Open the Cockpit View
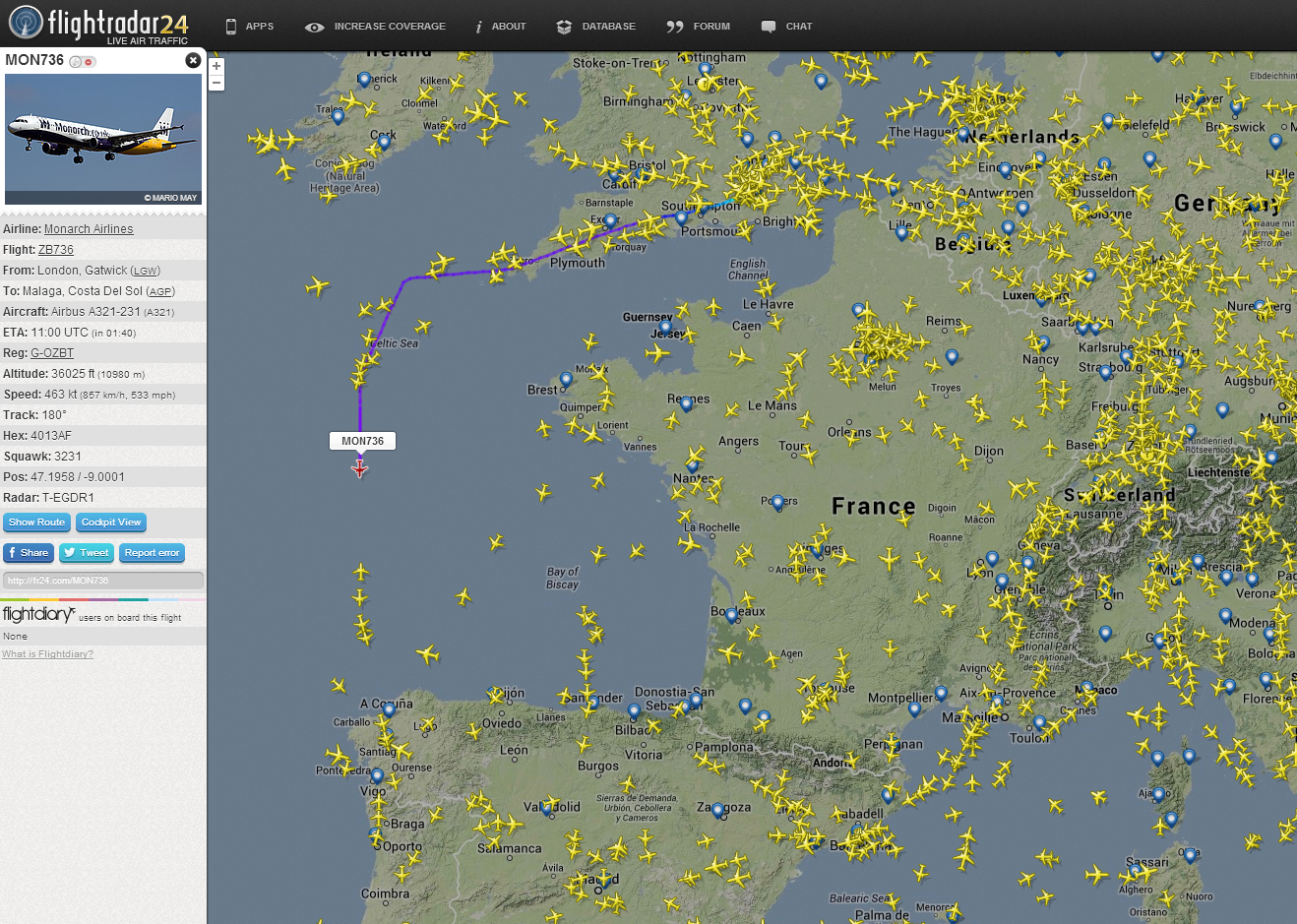 tap(111, 523)
